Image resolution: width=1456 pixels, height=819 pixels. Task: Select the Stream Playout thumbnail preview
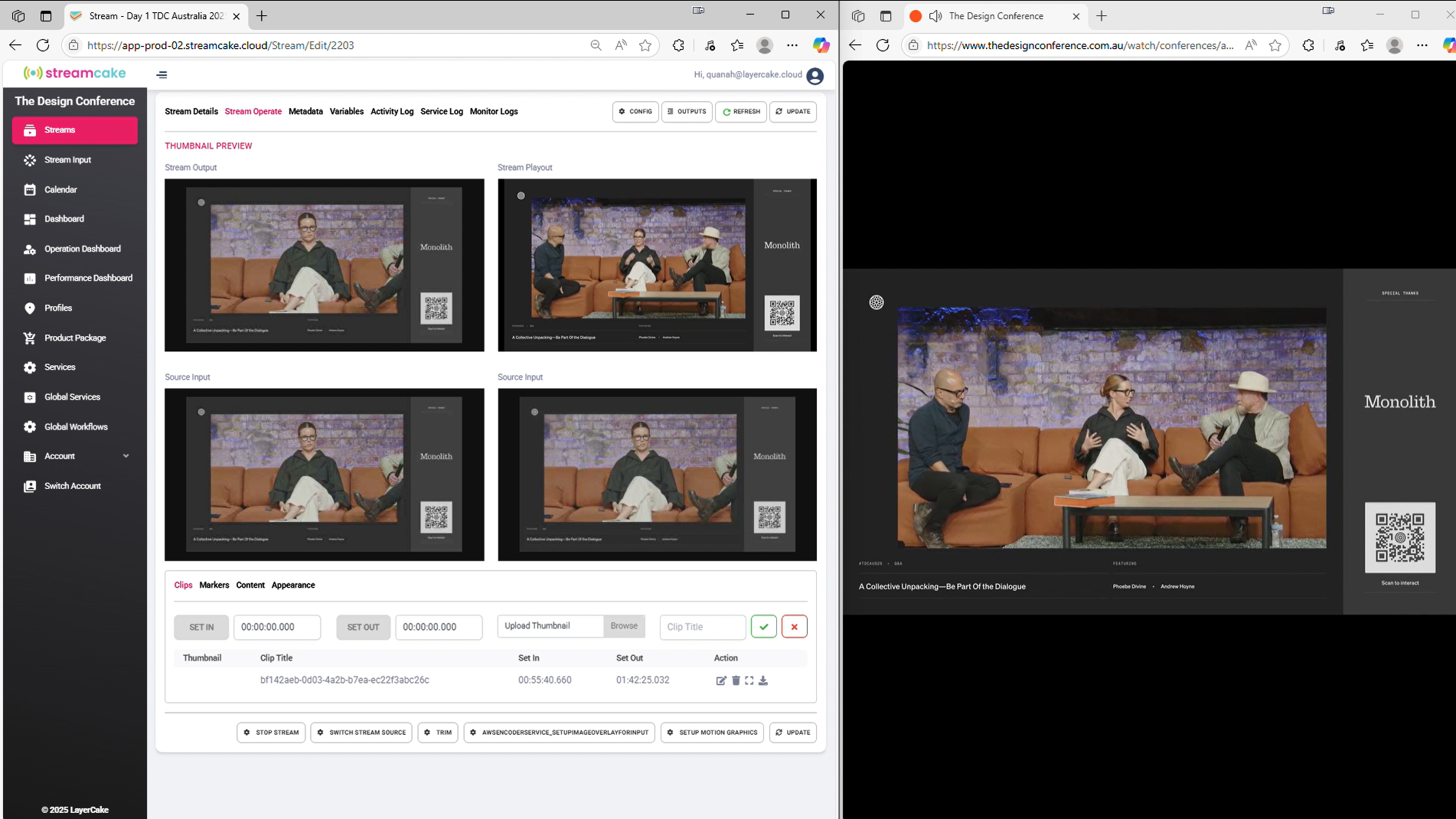click(657, 265)
